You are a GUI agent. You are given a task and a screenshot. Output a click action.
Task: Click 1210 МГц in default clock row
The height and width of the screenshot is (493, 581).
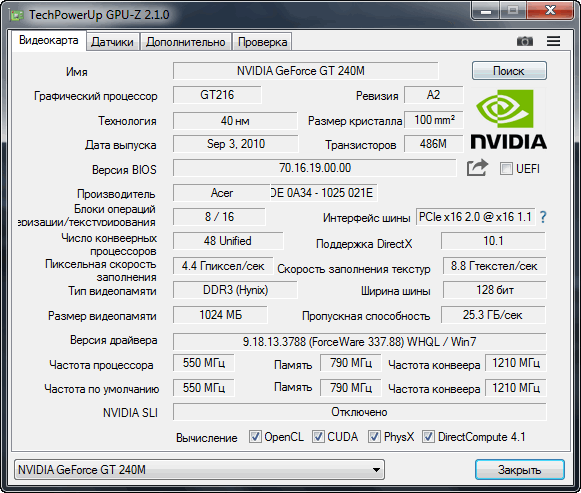tap(515, 388)
